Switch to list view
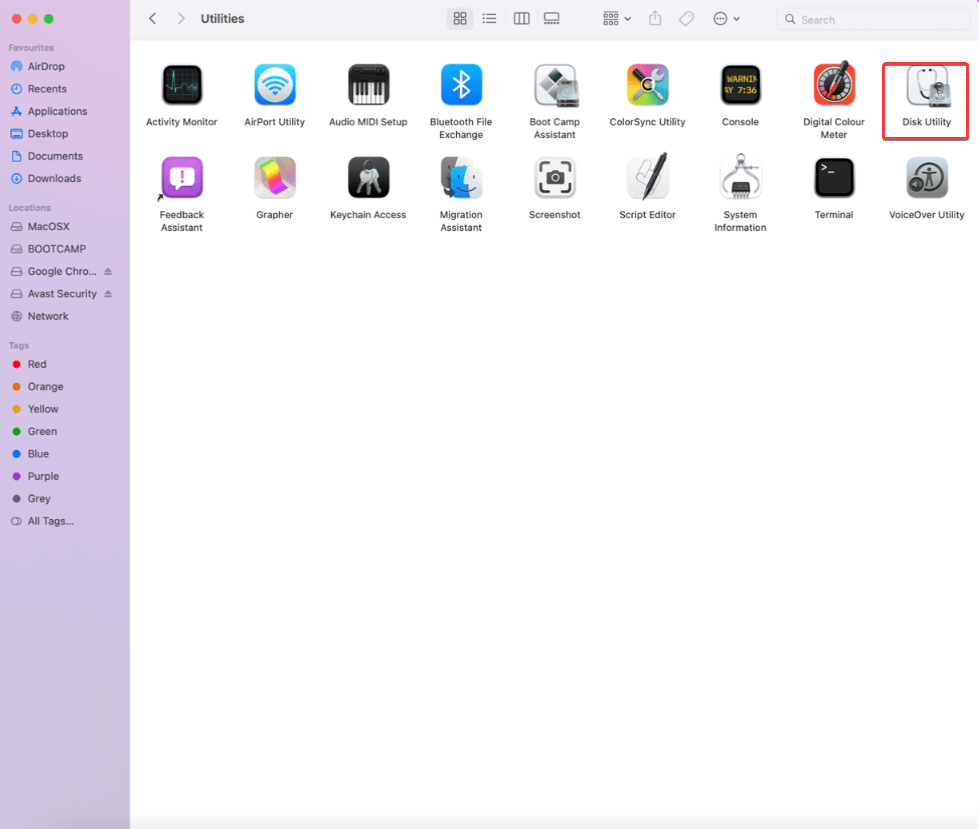 click(490, 19)
